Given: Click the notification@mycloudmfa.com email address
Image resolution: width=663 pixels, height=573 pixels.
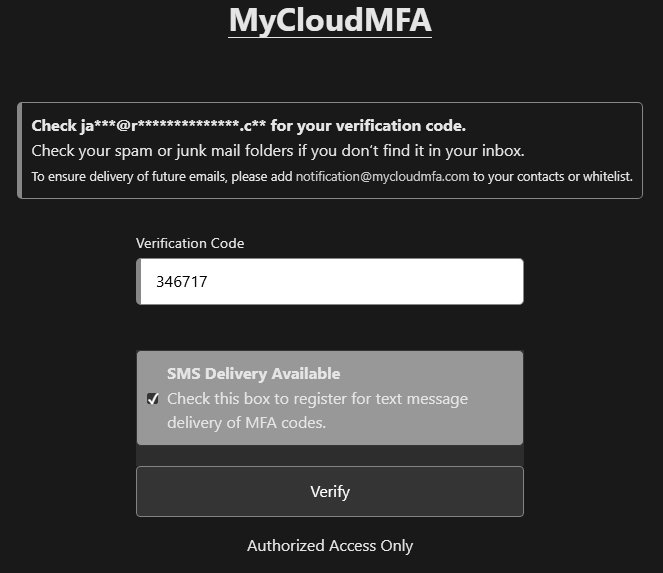Looking at the screenshot, I should (382, 177).
